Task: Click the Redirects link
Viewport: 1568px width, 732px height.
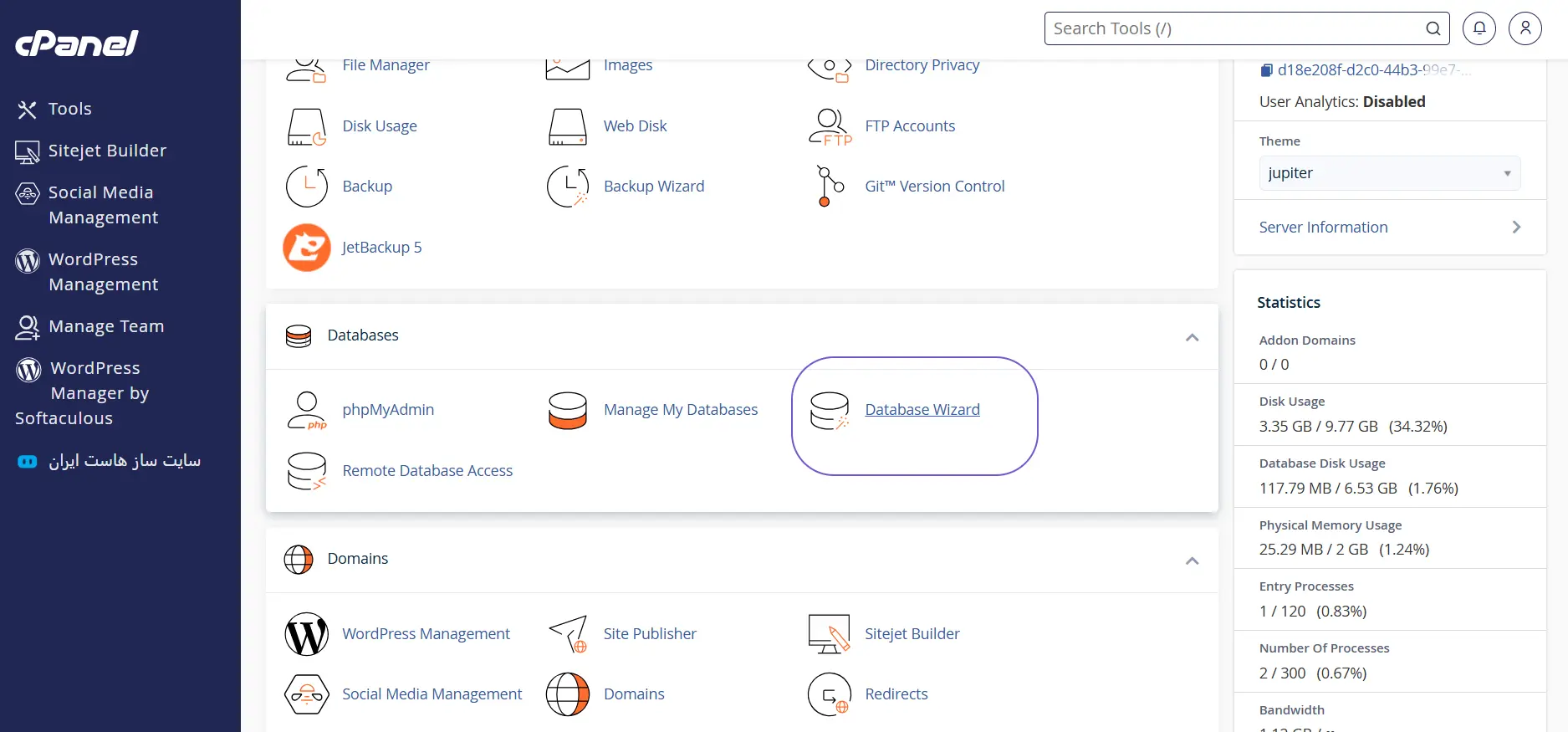Action: point(896,694)
